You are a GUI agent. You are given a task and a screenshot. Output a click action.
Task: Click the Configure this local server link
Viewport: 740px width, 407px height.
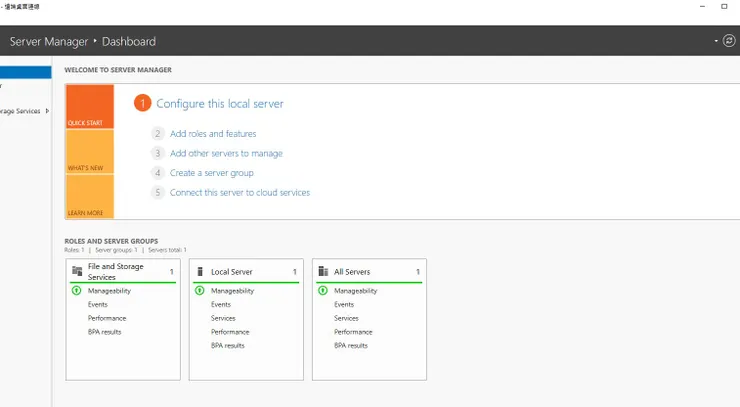point(220,104)
